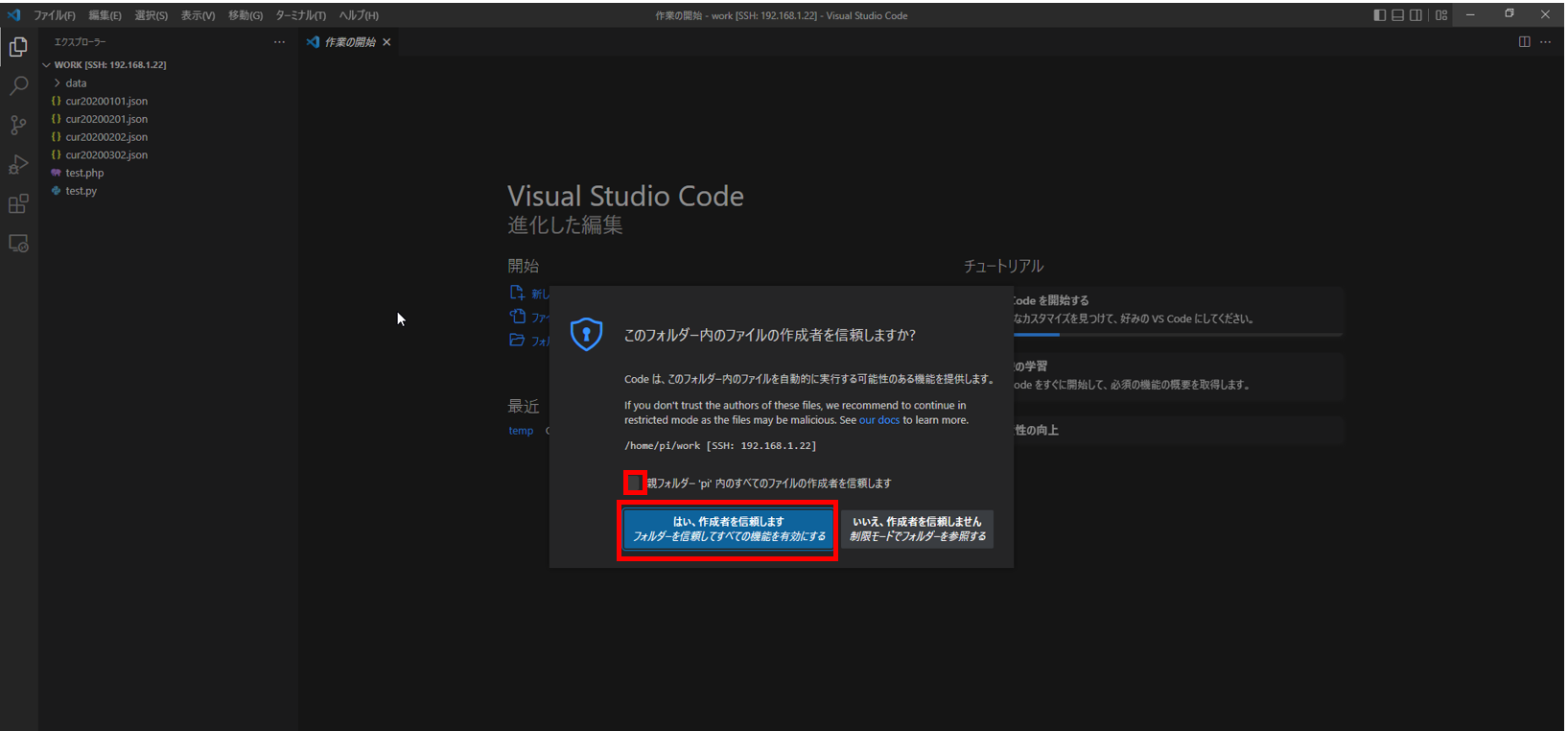1568x731 pixels.
Task: Click the Open Folder icon under 開始
Action: (517, 340)
